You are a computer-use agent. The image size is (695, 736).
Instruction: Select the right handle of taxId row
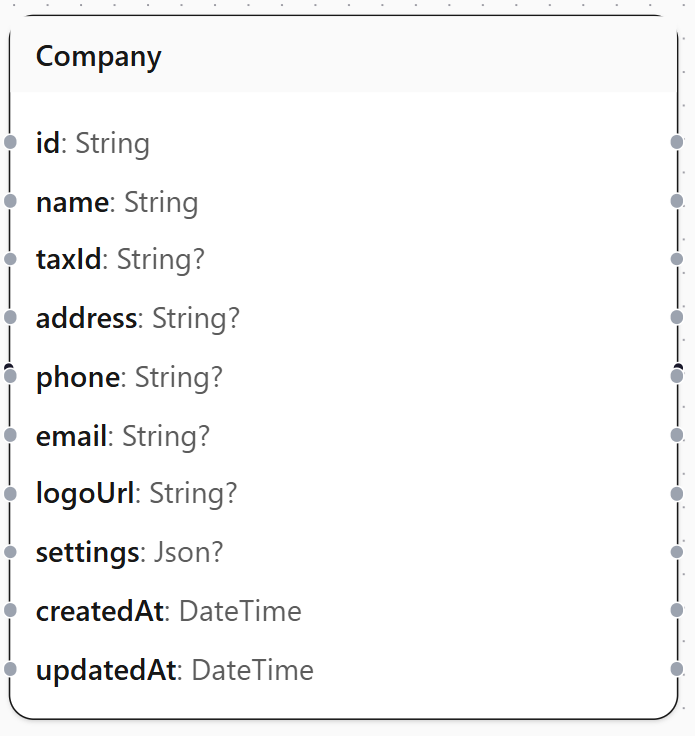tap(677, 259)
